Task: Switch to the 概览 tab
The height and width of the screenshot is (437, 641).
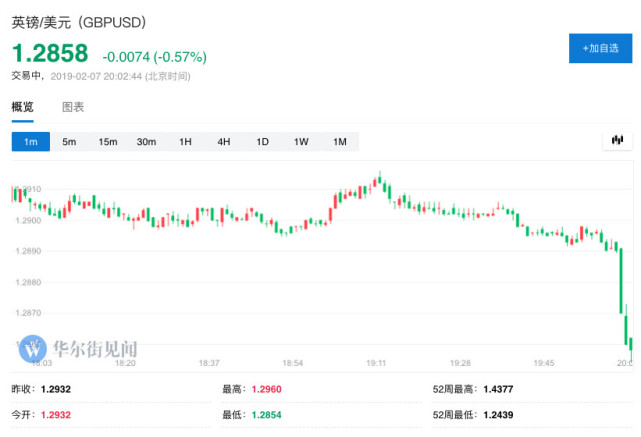Action: click(22, 107)
